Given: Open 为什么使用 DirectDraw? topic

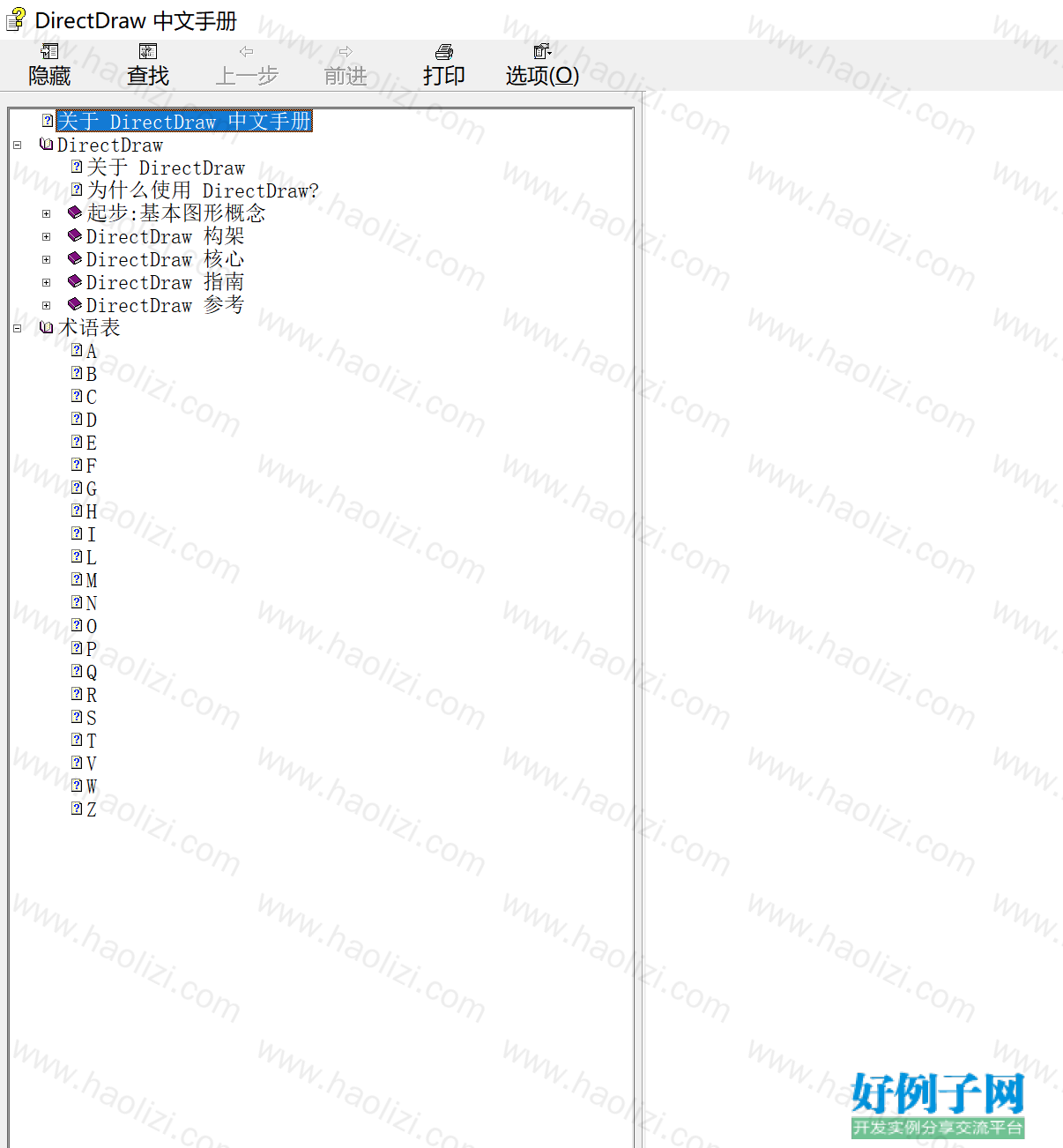Looking at the screenshot, I should 203,190.
